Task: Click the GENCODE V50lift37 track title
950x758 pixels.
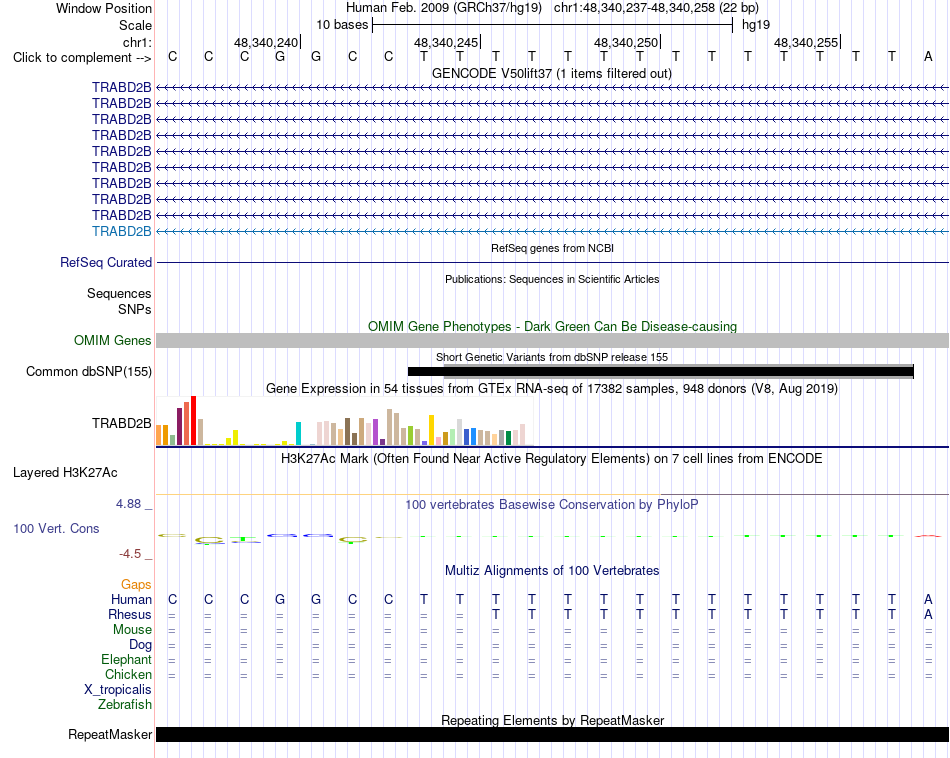Action: pos(552,74)
